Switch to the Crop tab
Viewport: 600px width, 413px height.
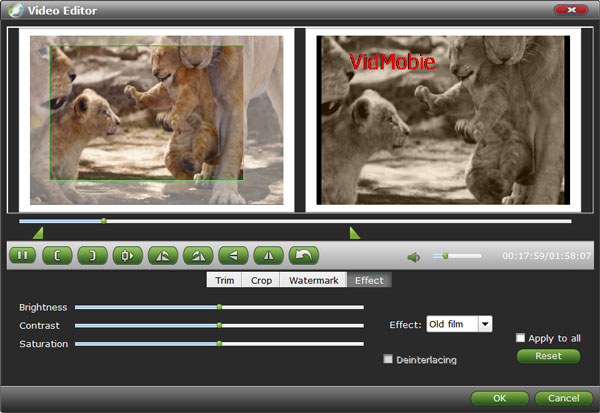261,280
